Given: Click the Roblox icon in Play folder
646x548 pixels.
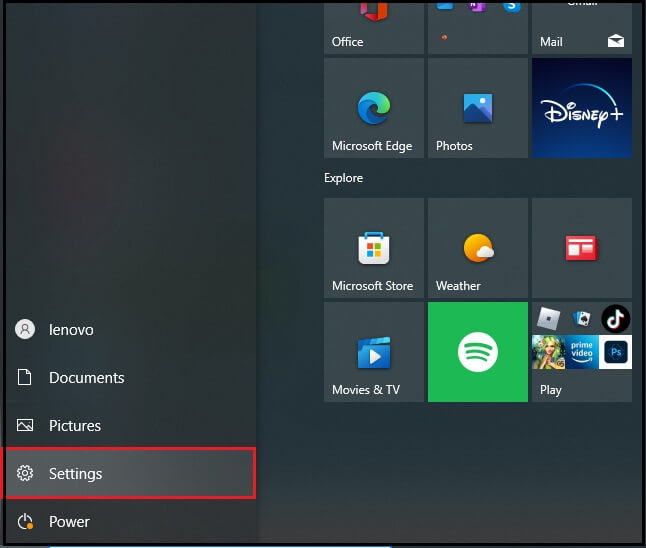Looking at the screenshot, I should 548,318.
